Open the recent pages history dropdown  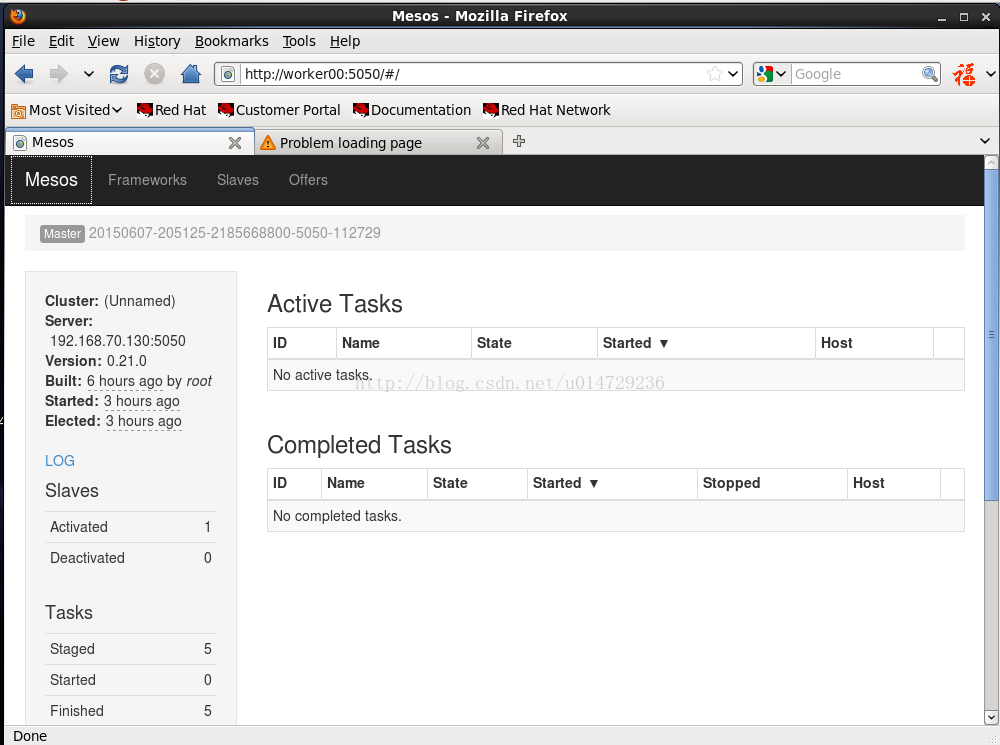pos(89,74)
